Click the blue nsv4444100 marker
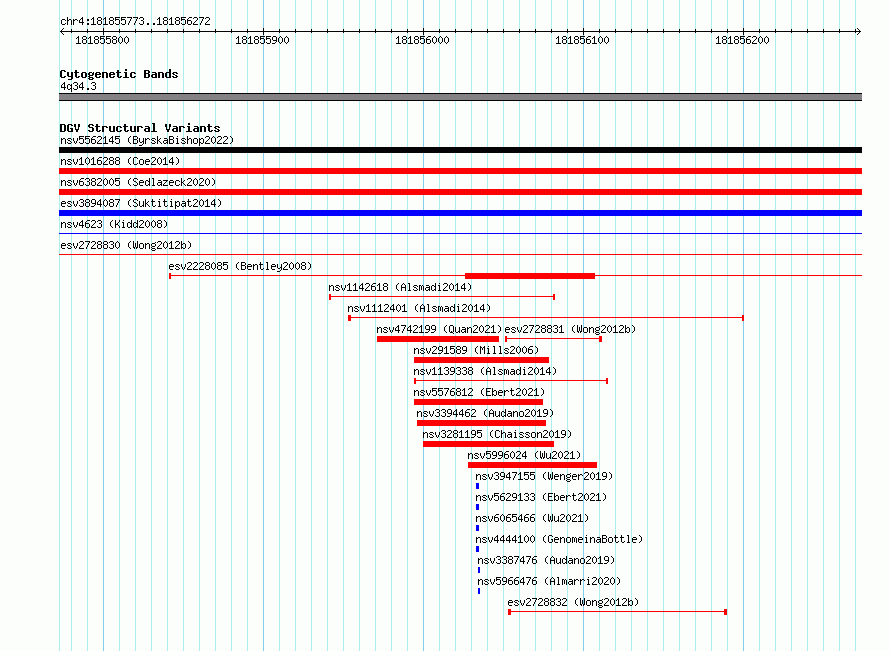The width and height of the screenshot is (890, 651). [x=477, y=549]
